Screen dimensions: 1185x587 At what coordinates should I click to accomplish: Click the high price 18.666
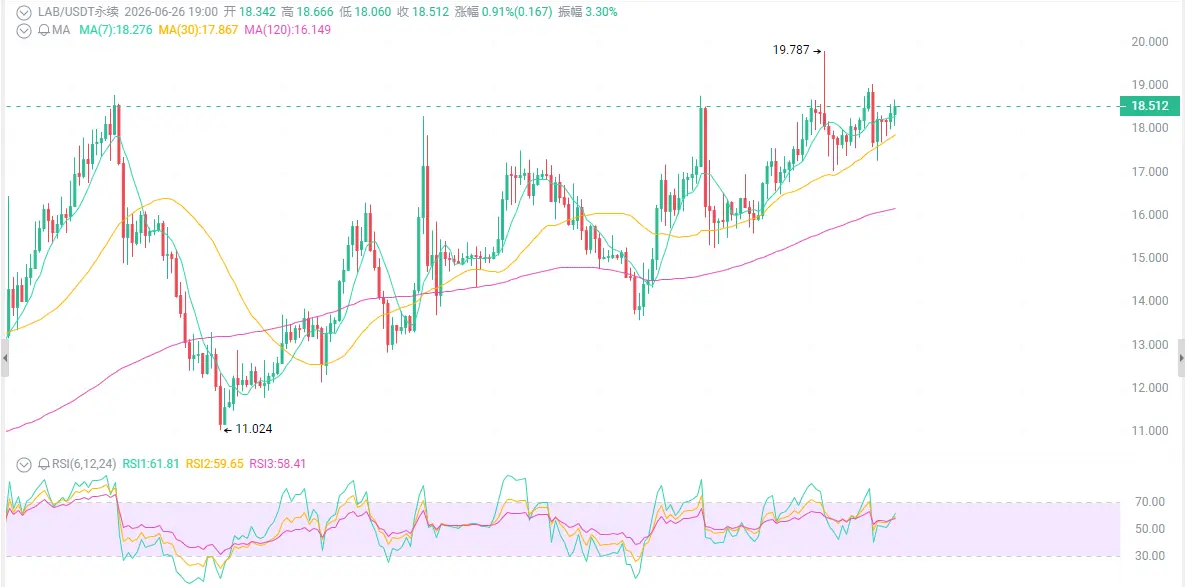pos(315,12)
